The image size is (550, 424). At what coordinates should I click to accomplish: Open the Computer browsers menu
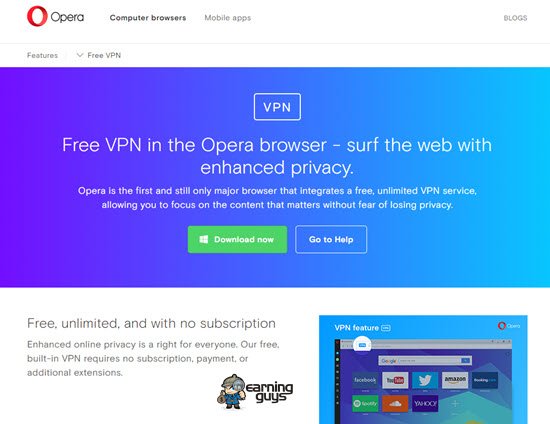click(x=148, y=18)
